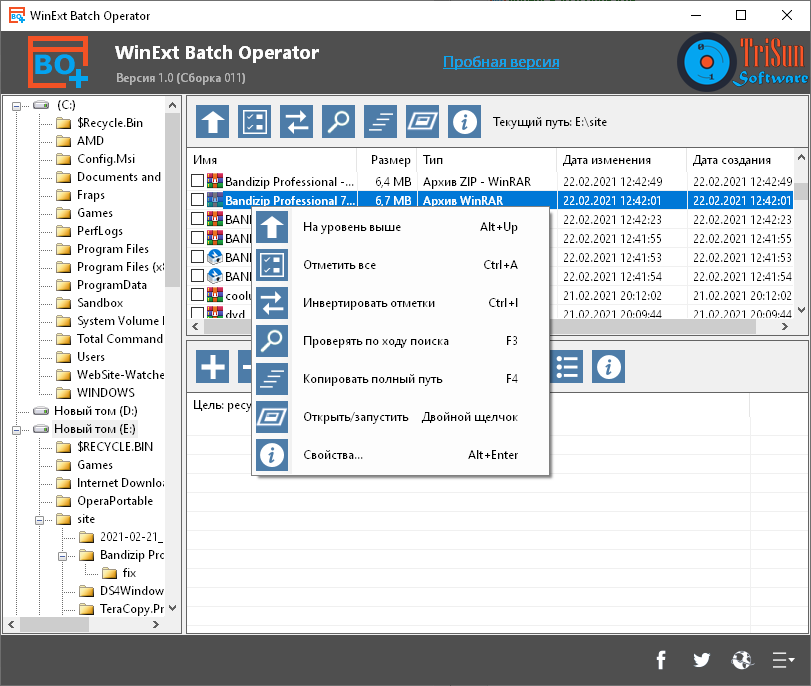Collapse the site folder node
The image size is (811, 686).
tap(39, 520)
